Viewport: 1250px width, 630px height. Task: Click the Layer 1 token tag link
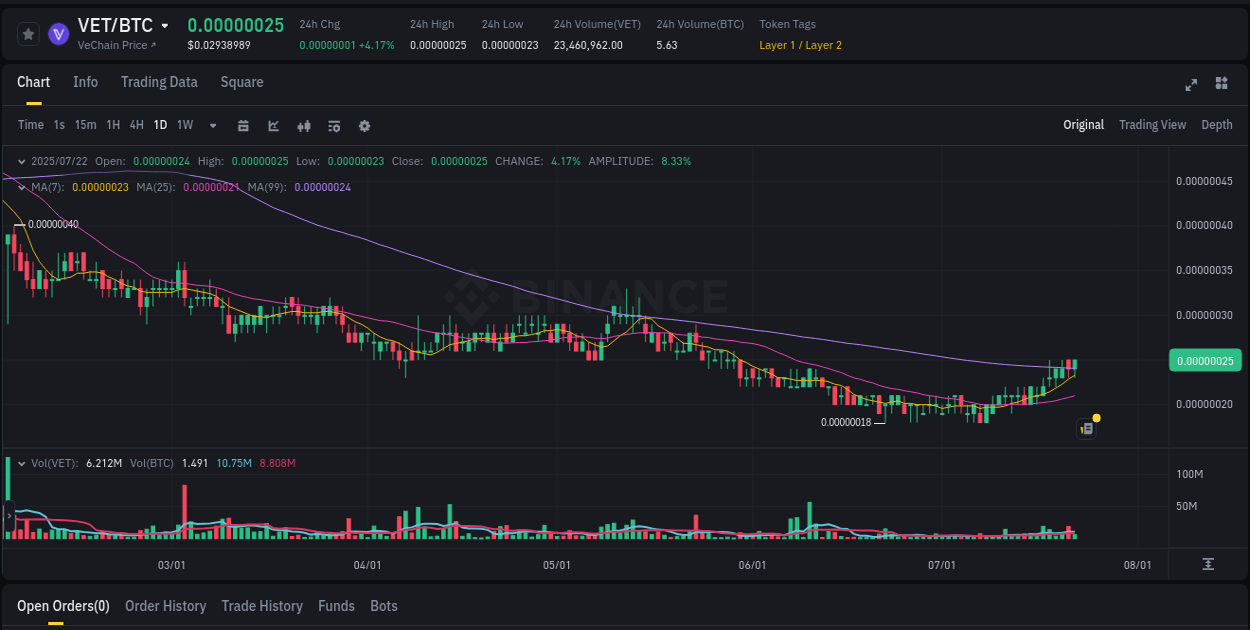coord(775,45)
